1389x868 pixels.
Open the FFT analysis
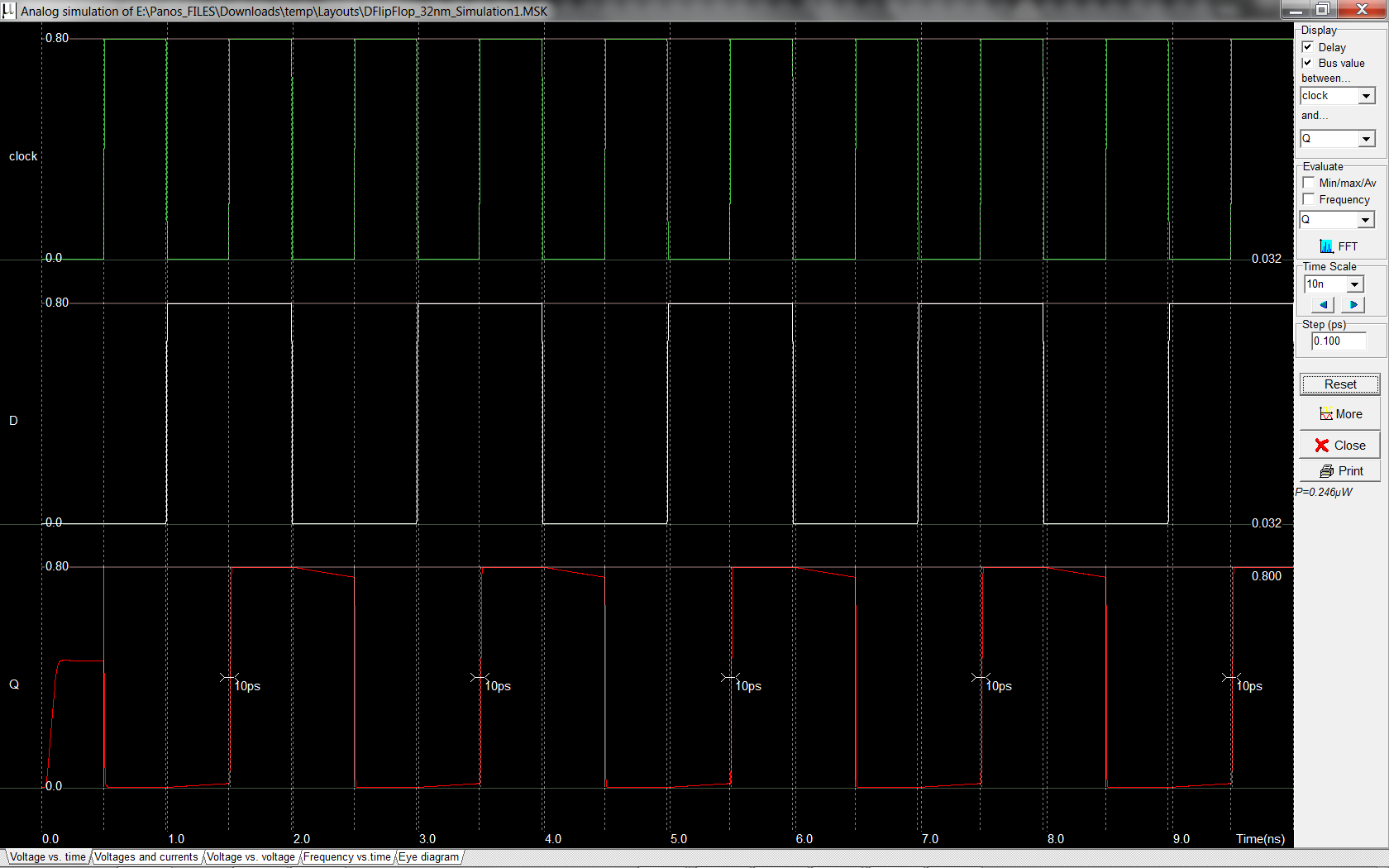point(1339,246)
